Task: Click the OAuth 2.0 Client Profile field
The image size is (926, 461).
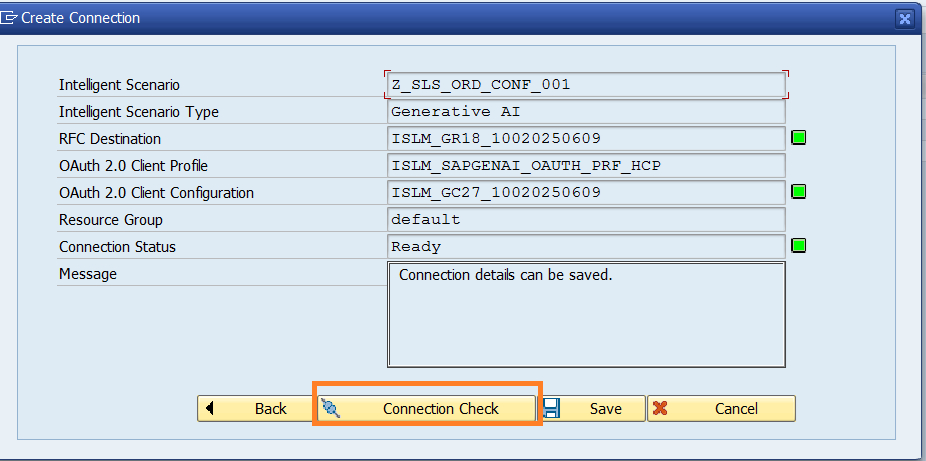Action: coord(585,165)
